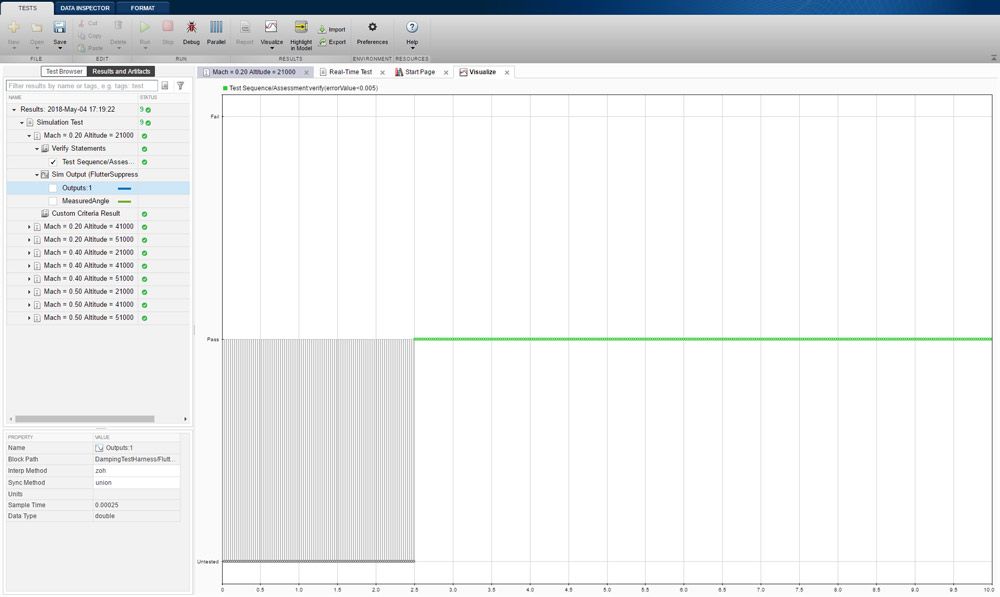Collapse the Simulation Test group
Screen dimensions: 1000x597
[x=22, y=121]
